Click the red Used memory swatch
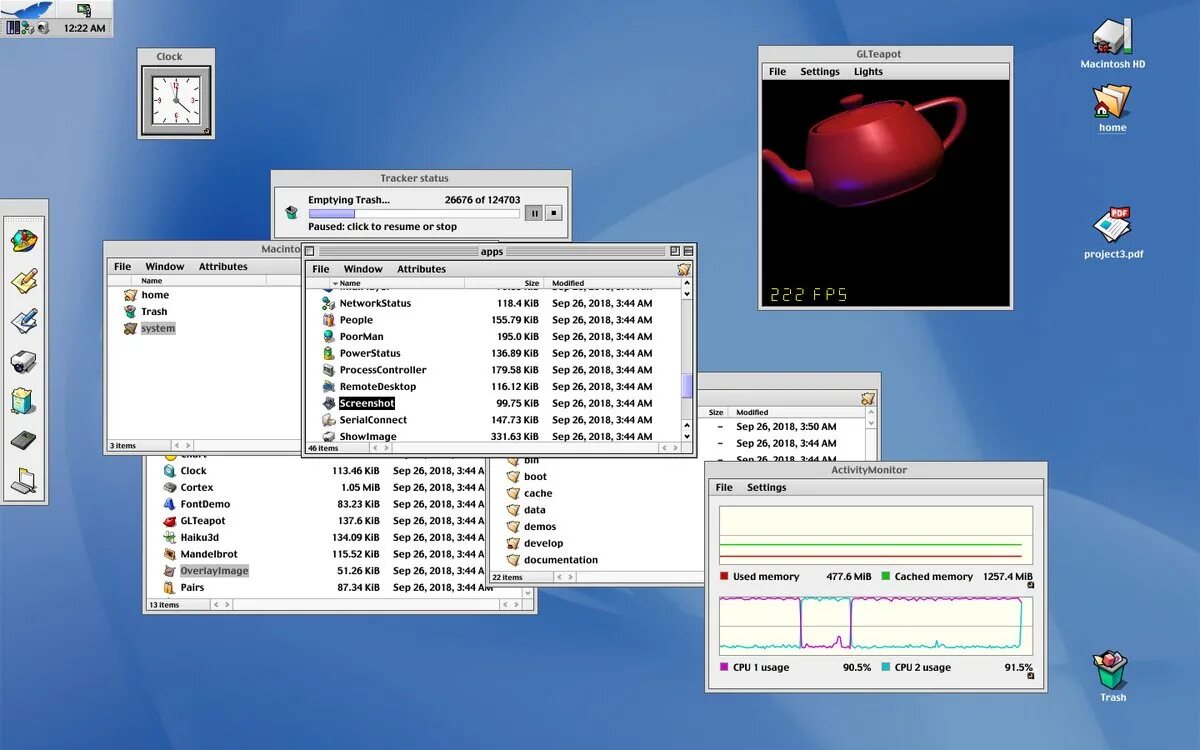 pos(724,576)
